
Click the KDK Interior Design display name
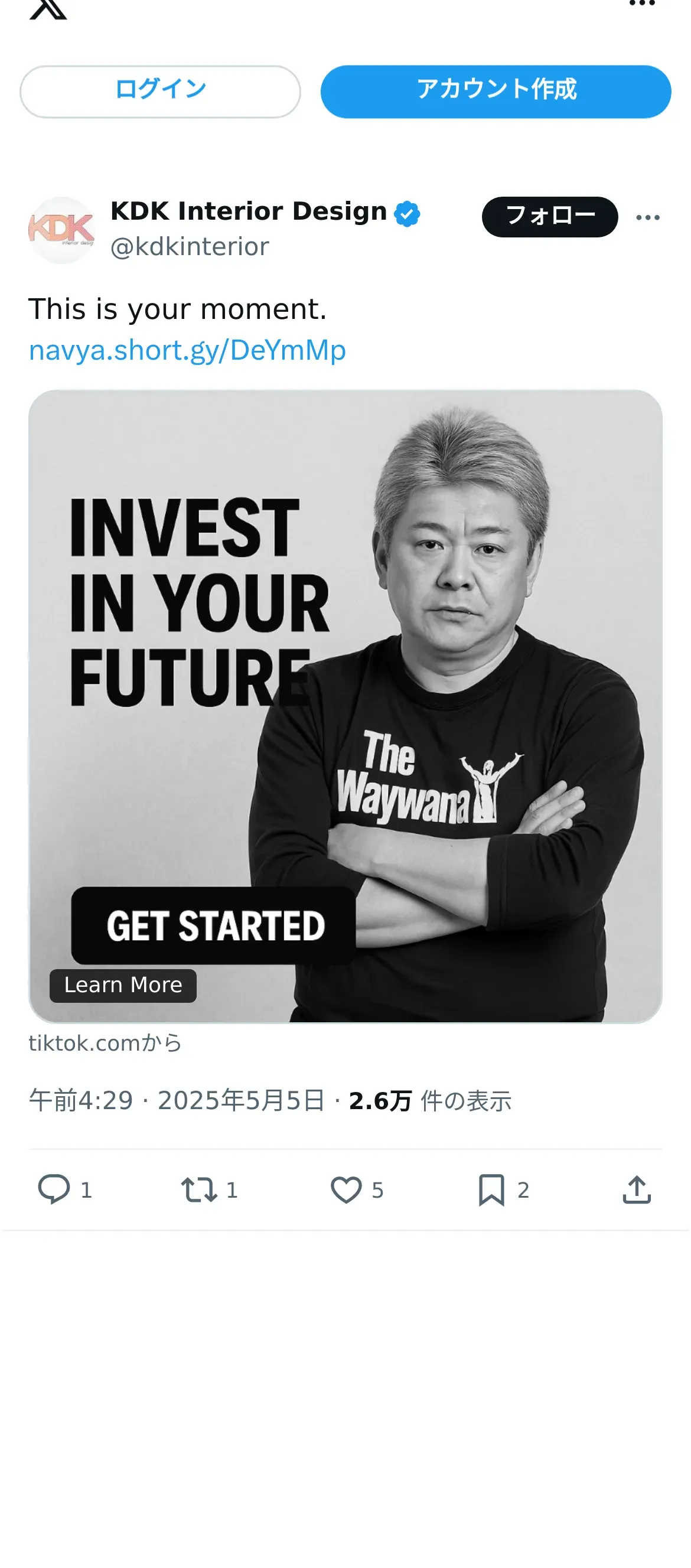click(x=249, y=211)
